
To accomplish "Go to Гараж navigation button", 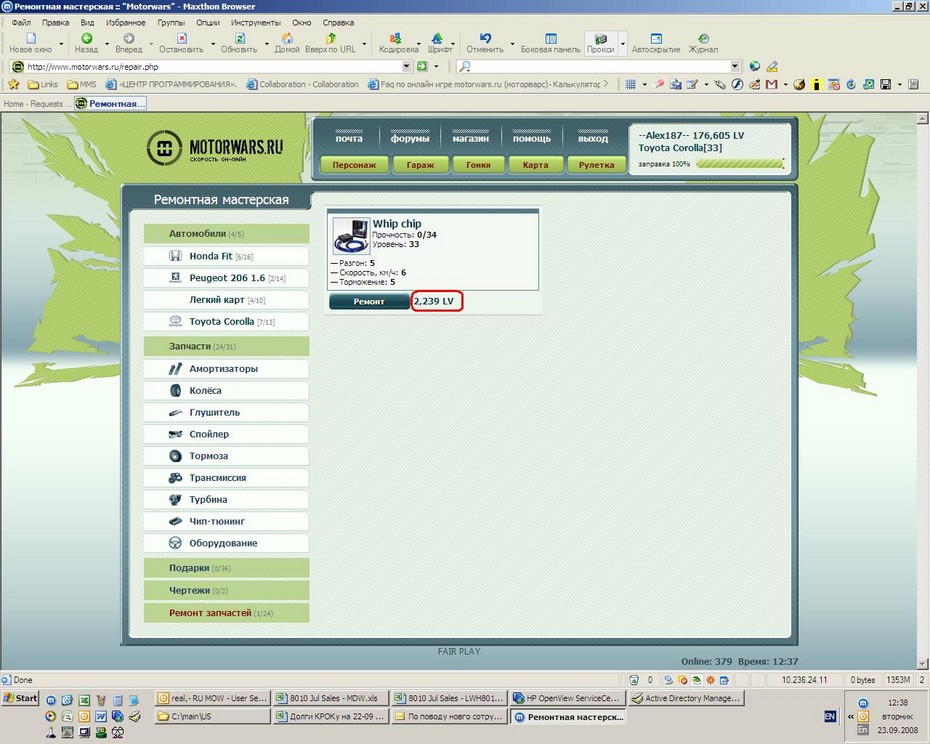I will pyautogui.click(x=420, y=165).
